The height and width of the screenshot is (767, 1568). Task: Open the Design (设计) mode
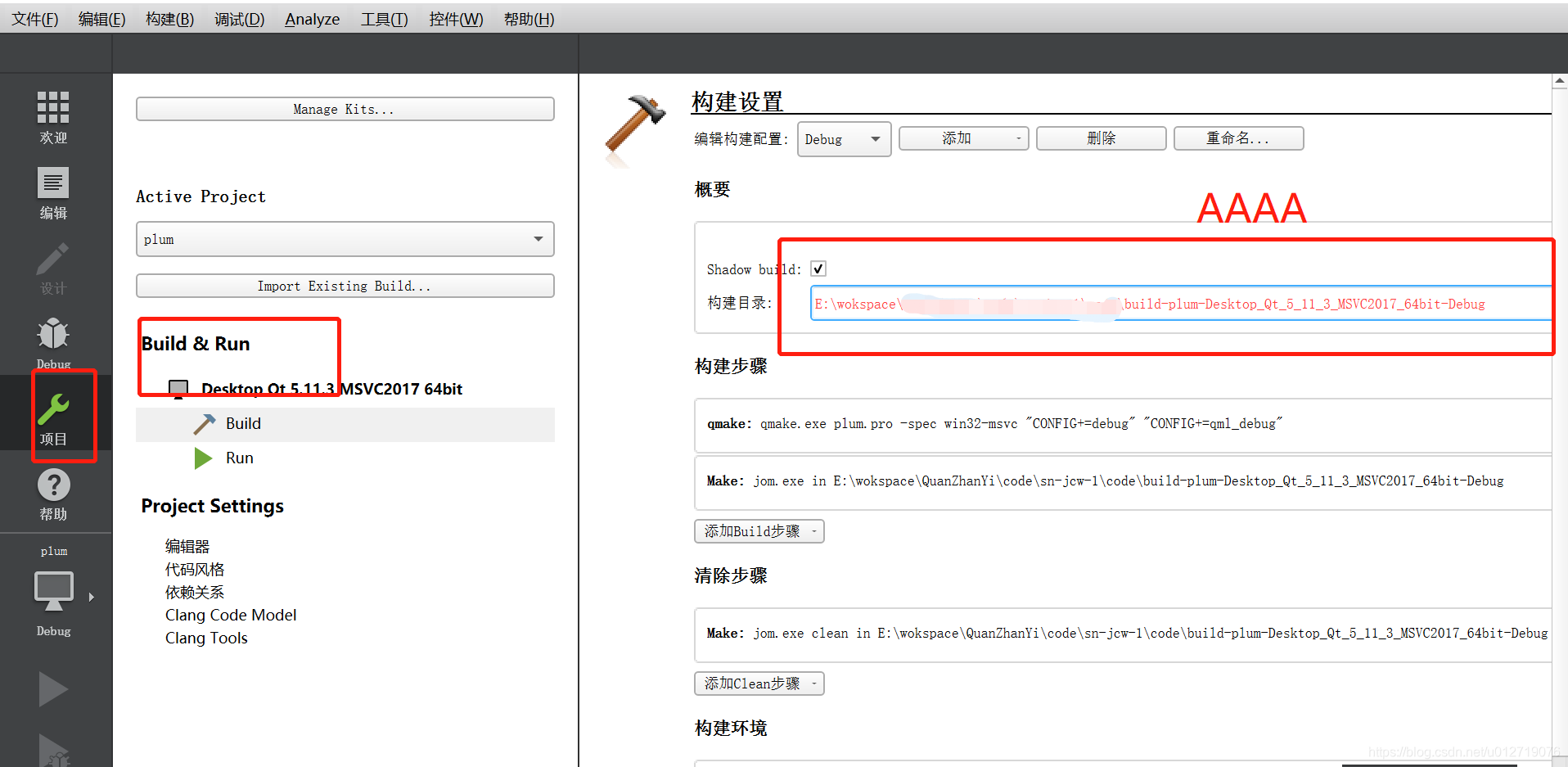(x=53, y=268)
